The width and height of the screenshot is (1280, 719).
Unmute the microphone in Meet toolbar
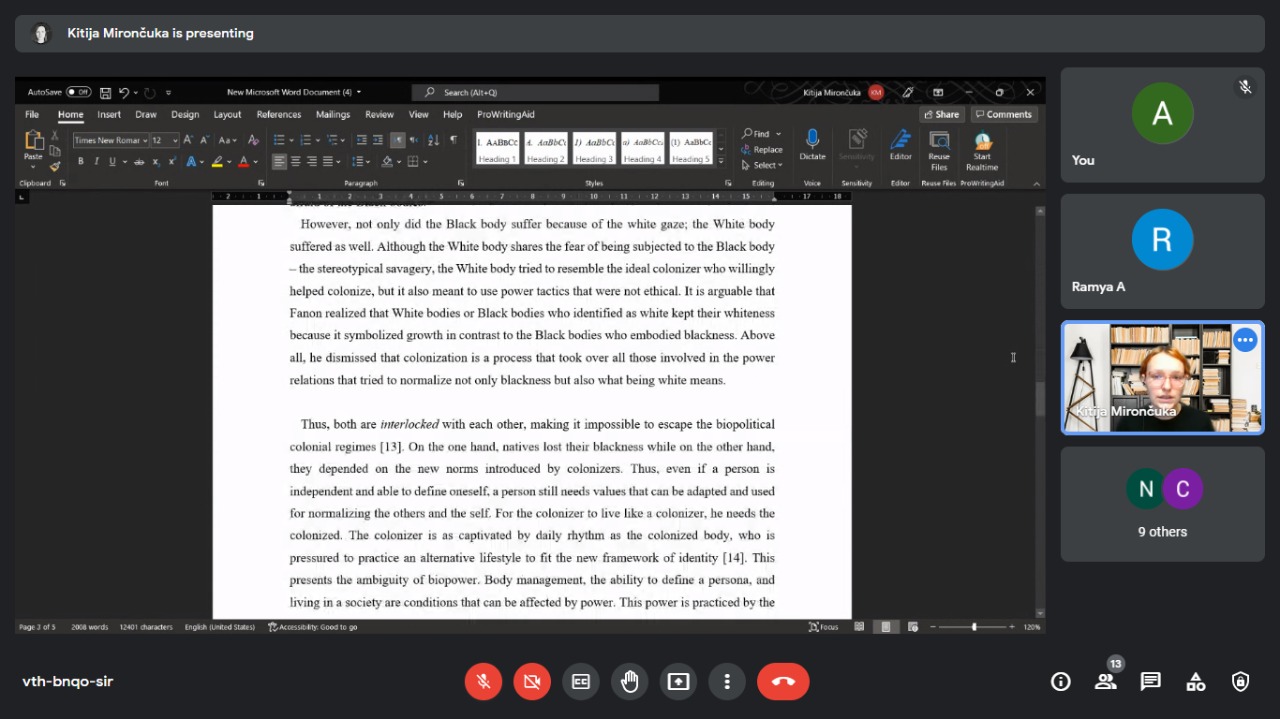[483, 681]
